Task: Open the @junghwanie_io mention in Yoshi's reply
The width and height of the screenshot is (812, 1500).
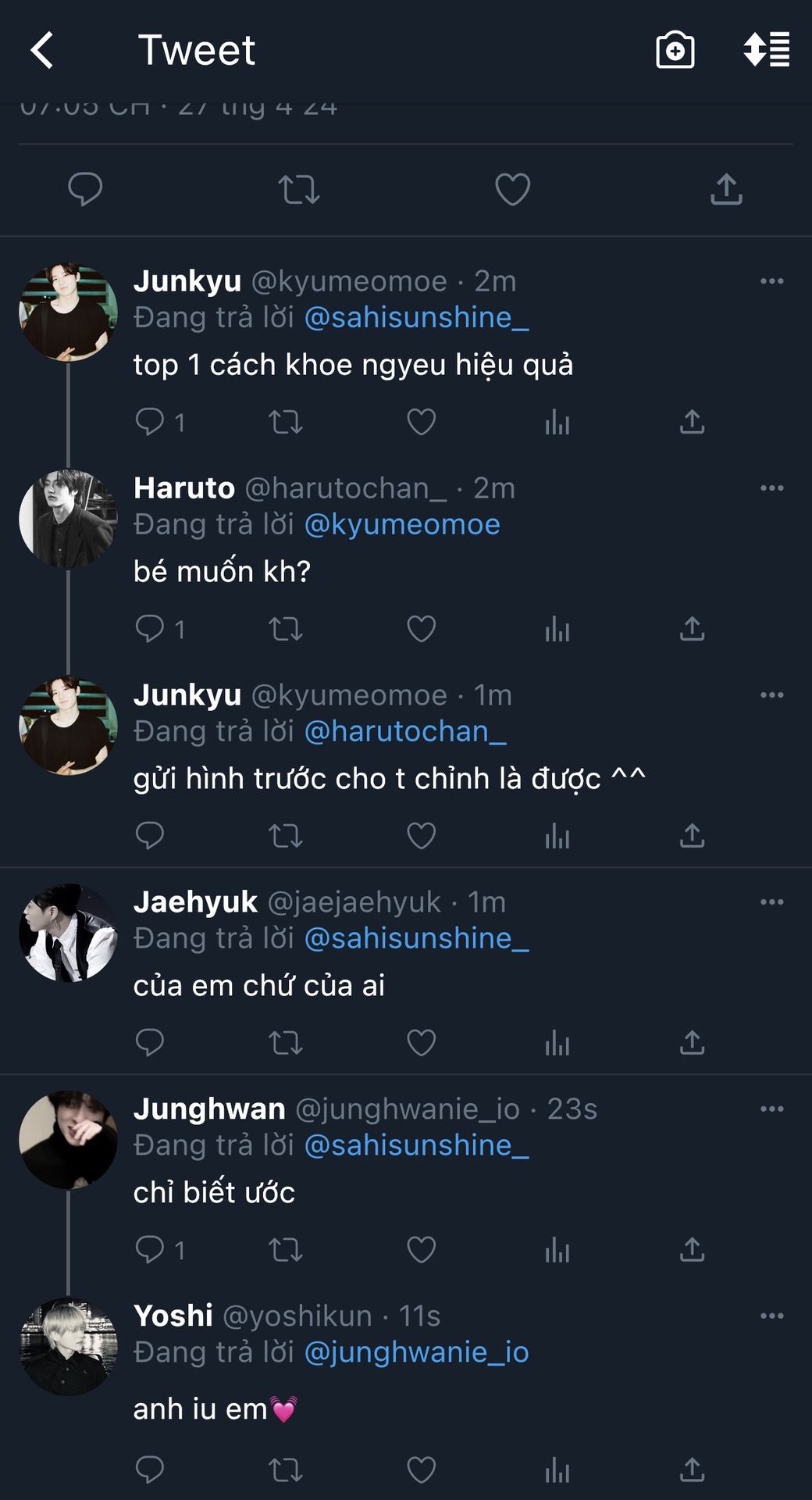Action: pos(416,1352)
